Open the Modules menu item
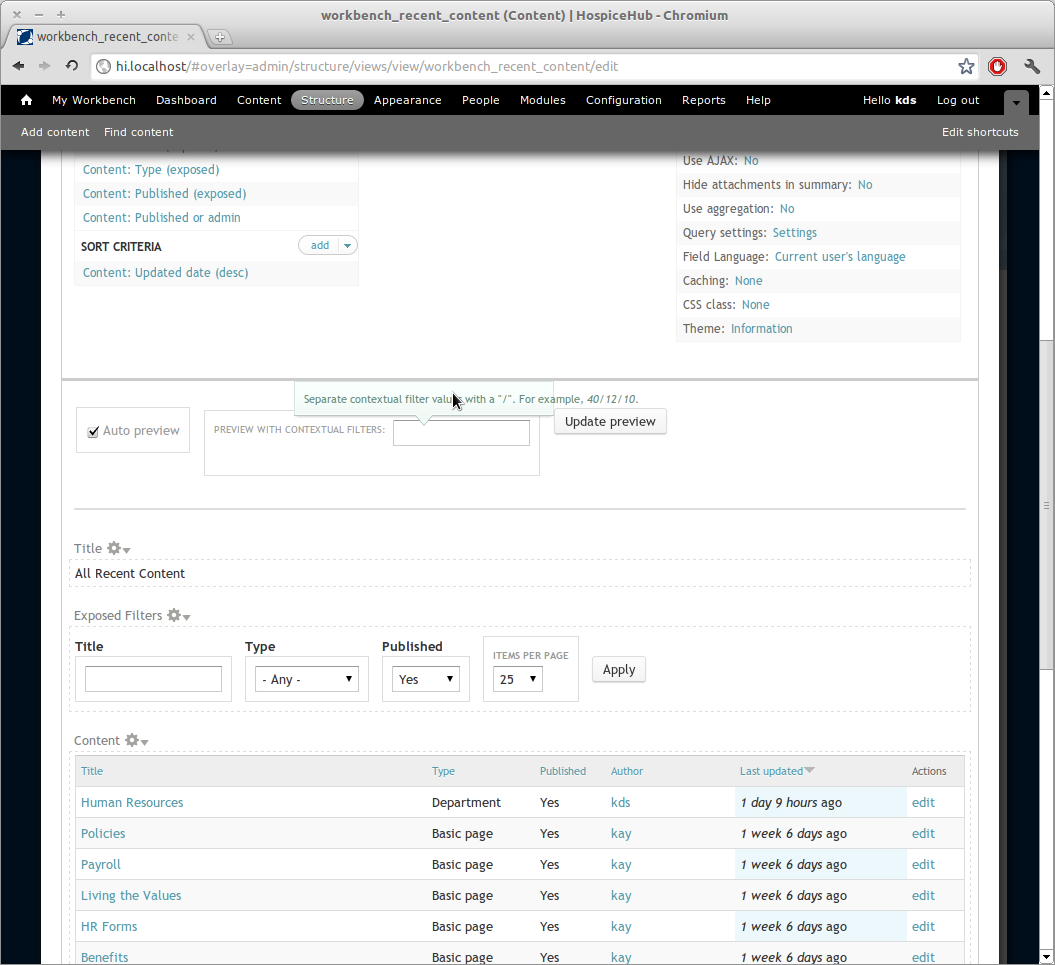Image resolution: width=1055 pixels, height=965 pixels. click(x=542, y=100)
